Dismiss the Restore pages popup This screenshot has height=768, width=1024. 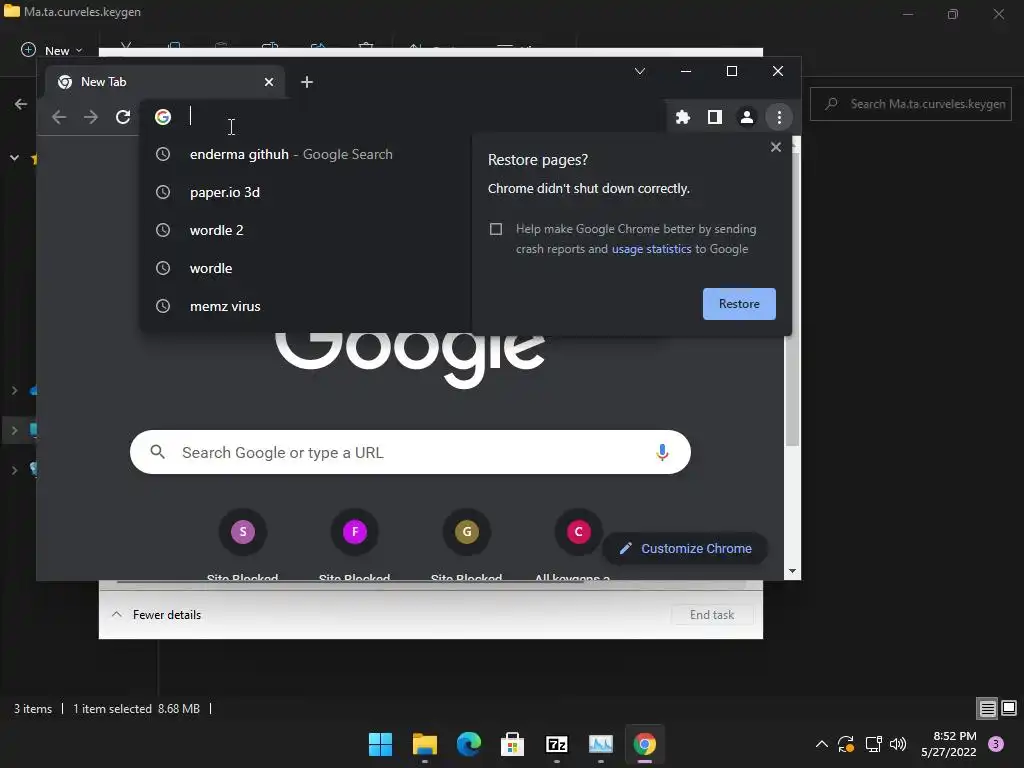tap(776, 147)
